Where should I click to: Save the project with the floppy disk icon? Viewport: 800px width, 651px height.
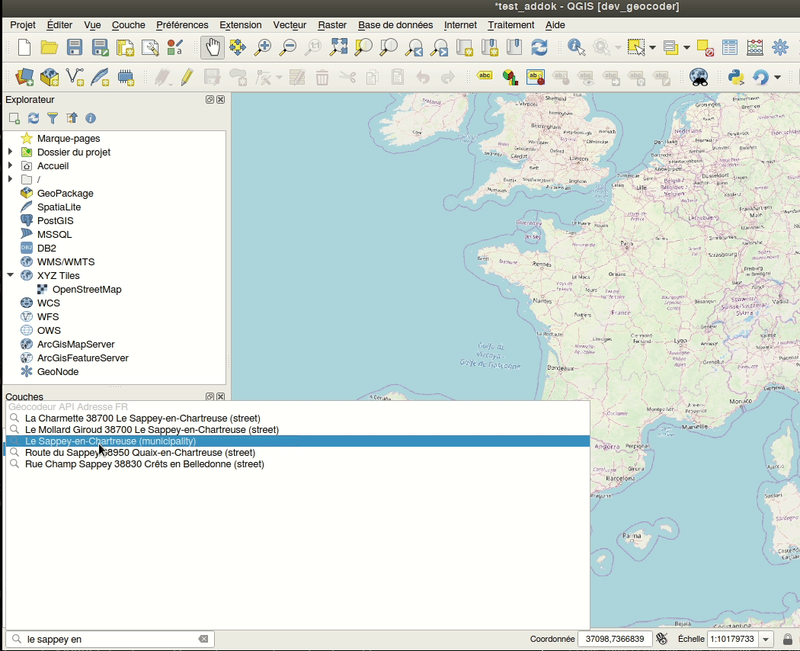(x=74, y=47)
